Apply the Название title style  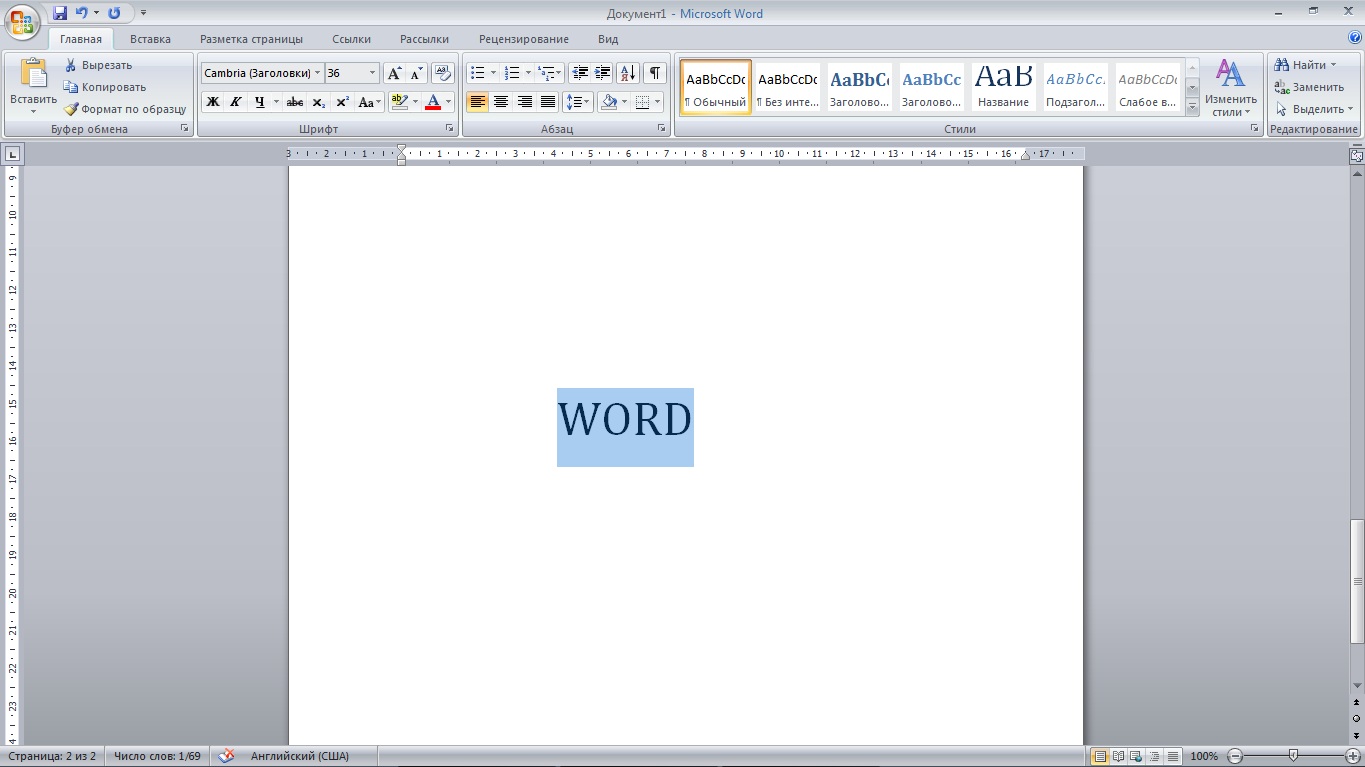tap(1004, 87)
